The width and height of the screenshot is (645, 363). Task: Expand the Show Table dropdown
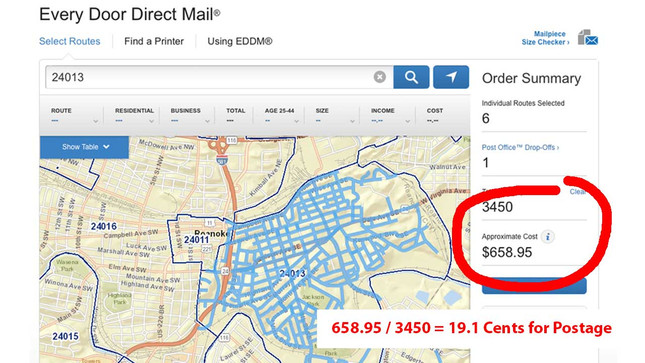84,147
